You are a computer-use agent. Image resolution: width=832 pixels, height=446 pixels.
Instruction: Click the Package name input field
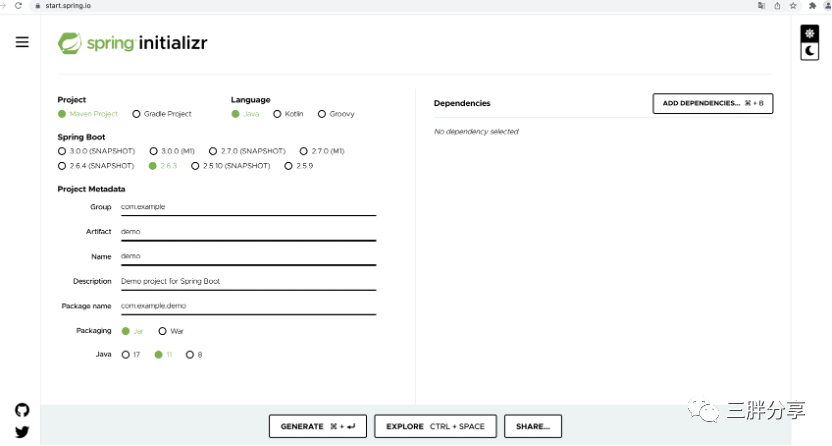(x=248, y=307)
